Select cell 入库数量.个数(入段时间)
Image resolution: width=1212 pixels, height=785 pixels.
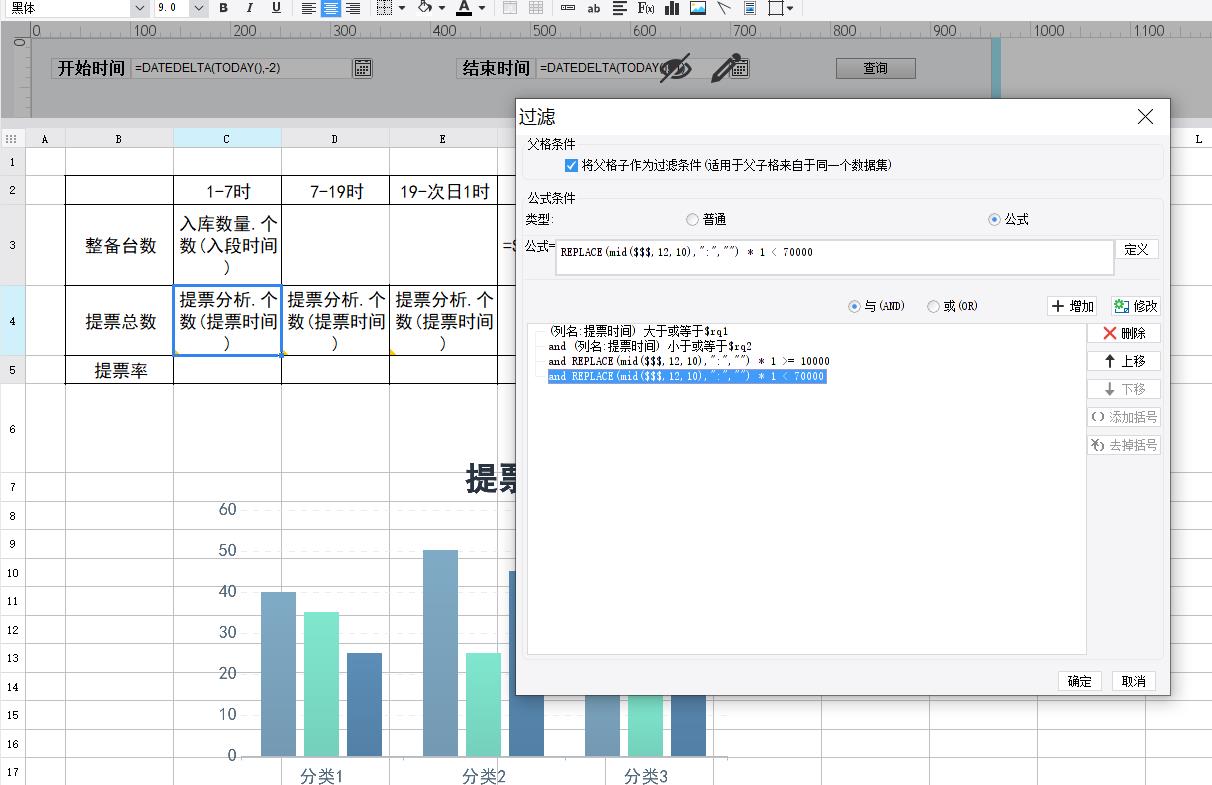pyautogui.click(x=227, y=245)
